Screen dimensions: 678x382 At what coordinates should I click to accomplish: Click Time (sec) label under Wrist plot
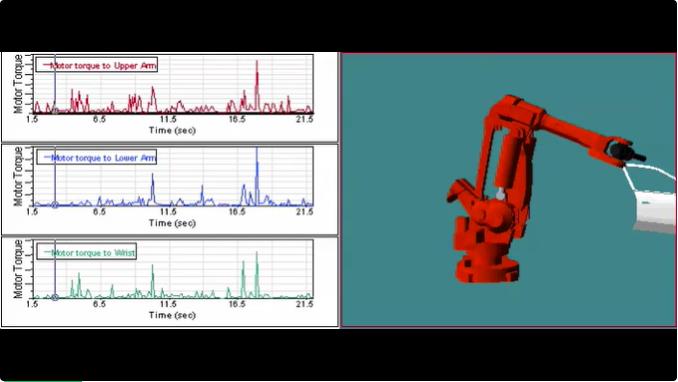click(x=172, y=315)
